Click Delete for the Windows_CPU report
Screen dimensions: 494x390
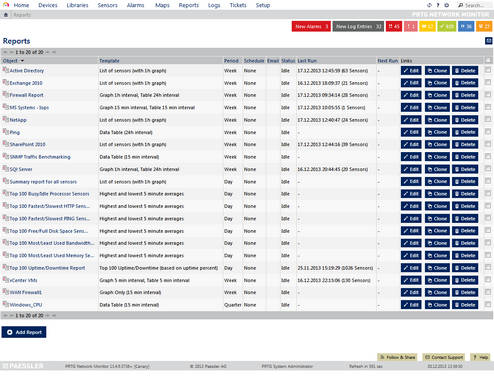465,305
